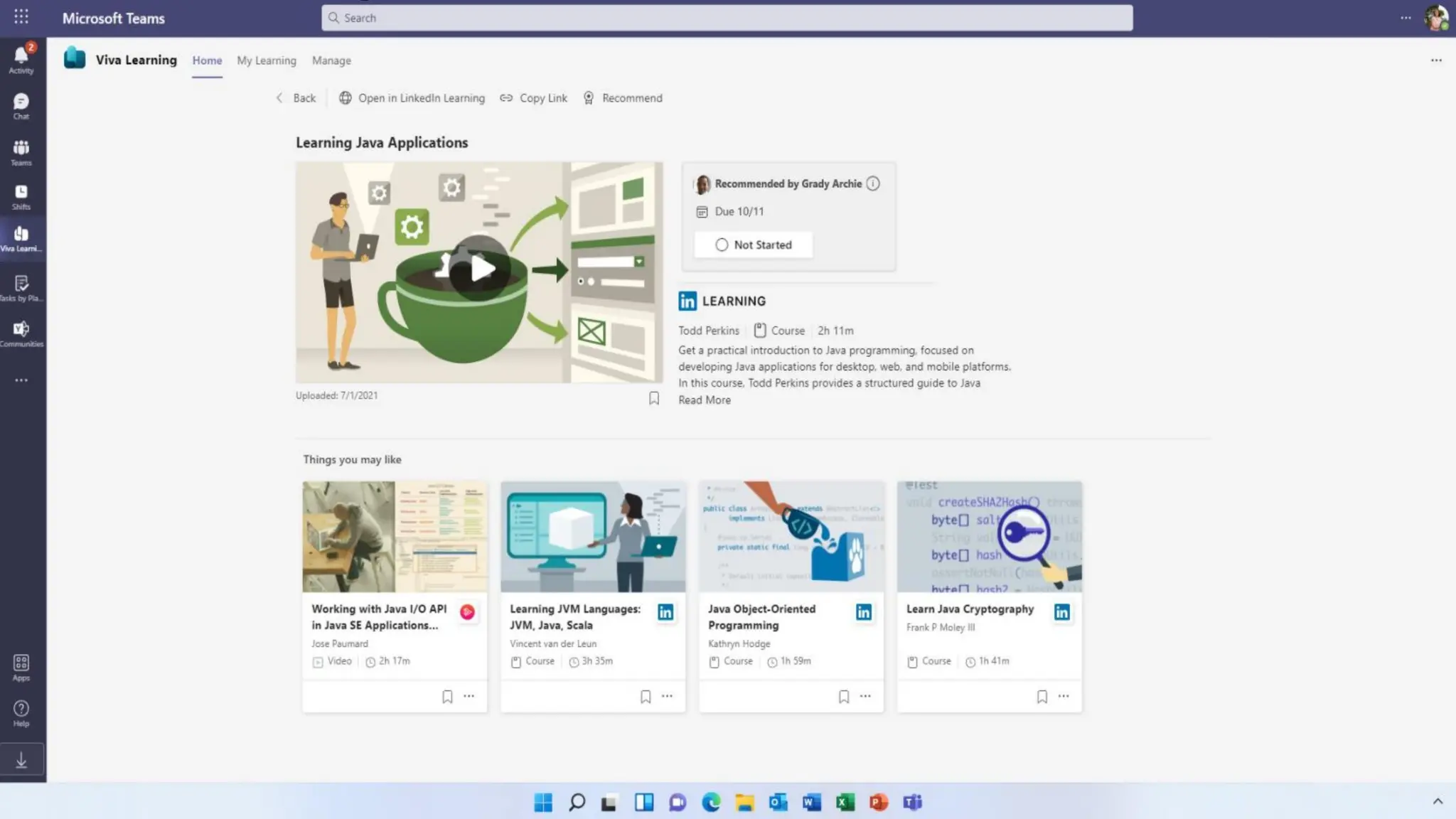Play the Learning Java Applications video
Viewport: 1456px width, 819px height.
[480, 269]
